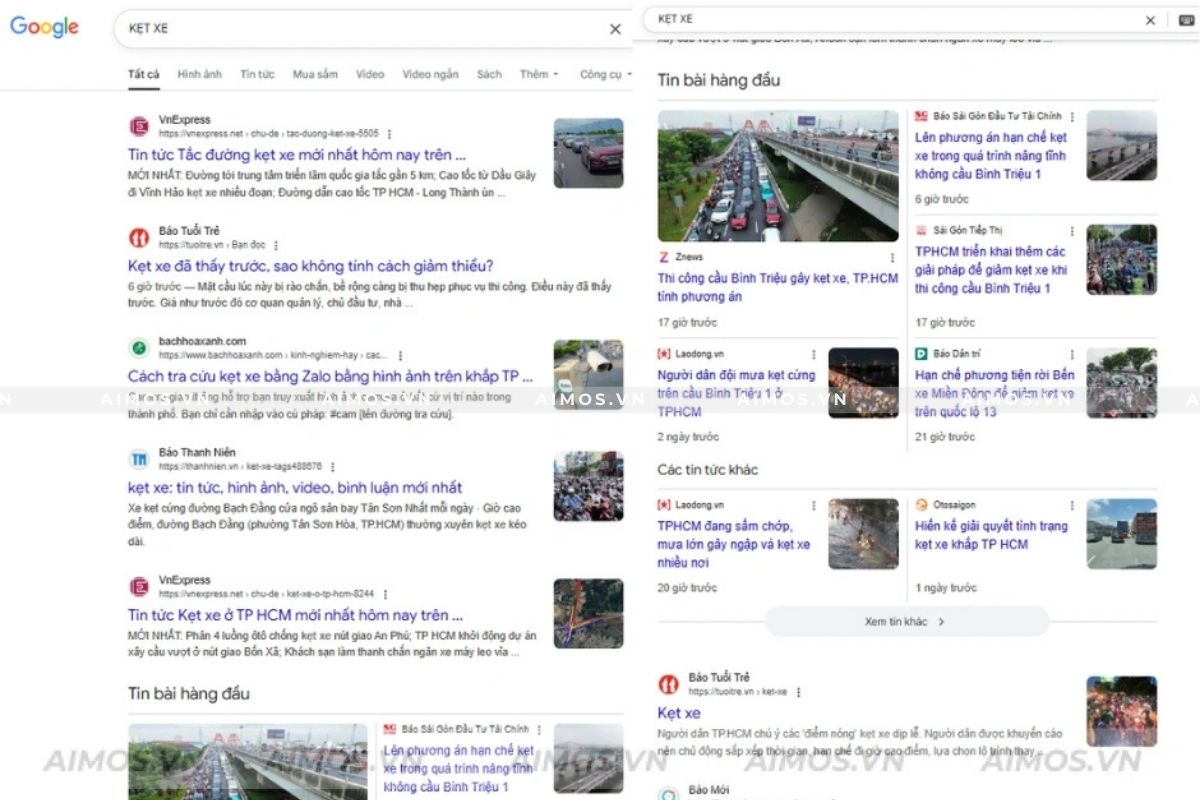This screenshot has height=800, width=1200.
Task: Open Báo Tuổi Trẻ Kẹt xe link in right panel
Action: [679, 713]
